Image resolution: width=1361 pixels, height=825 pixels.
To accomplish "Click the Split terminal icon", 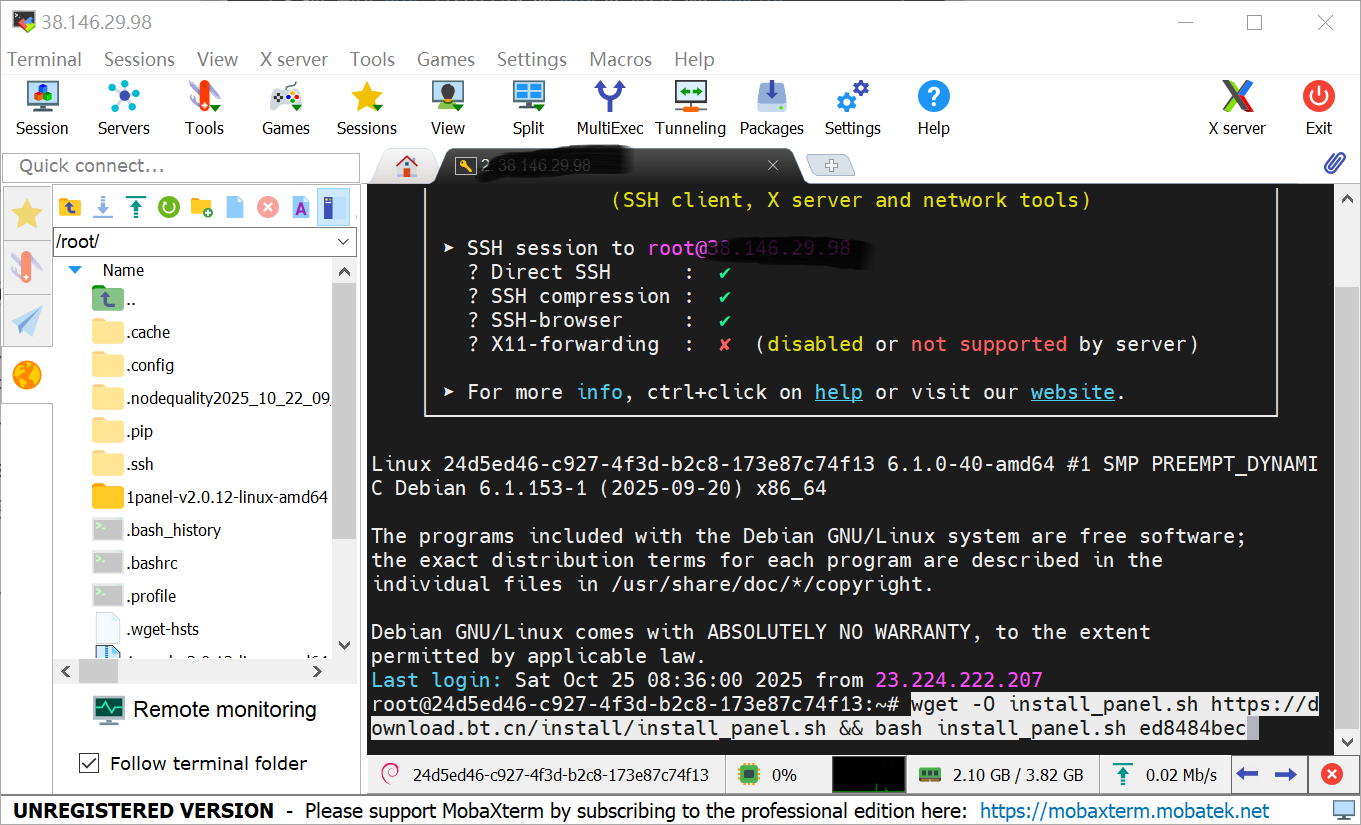I will 528,108.
